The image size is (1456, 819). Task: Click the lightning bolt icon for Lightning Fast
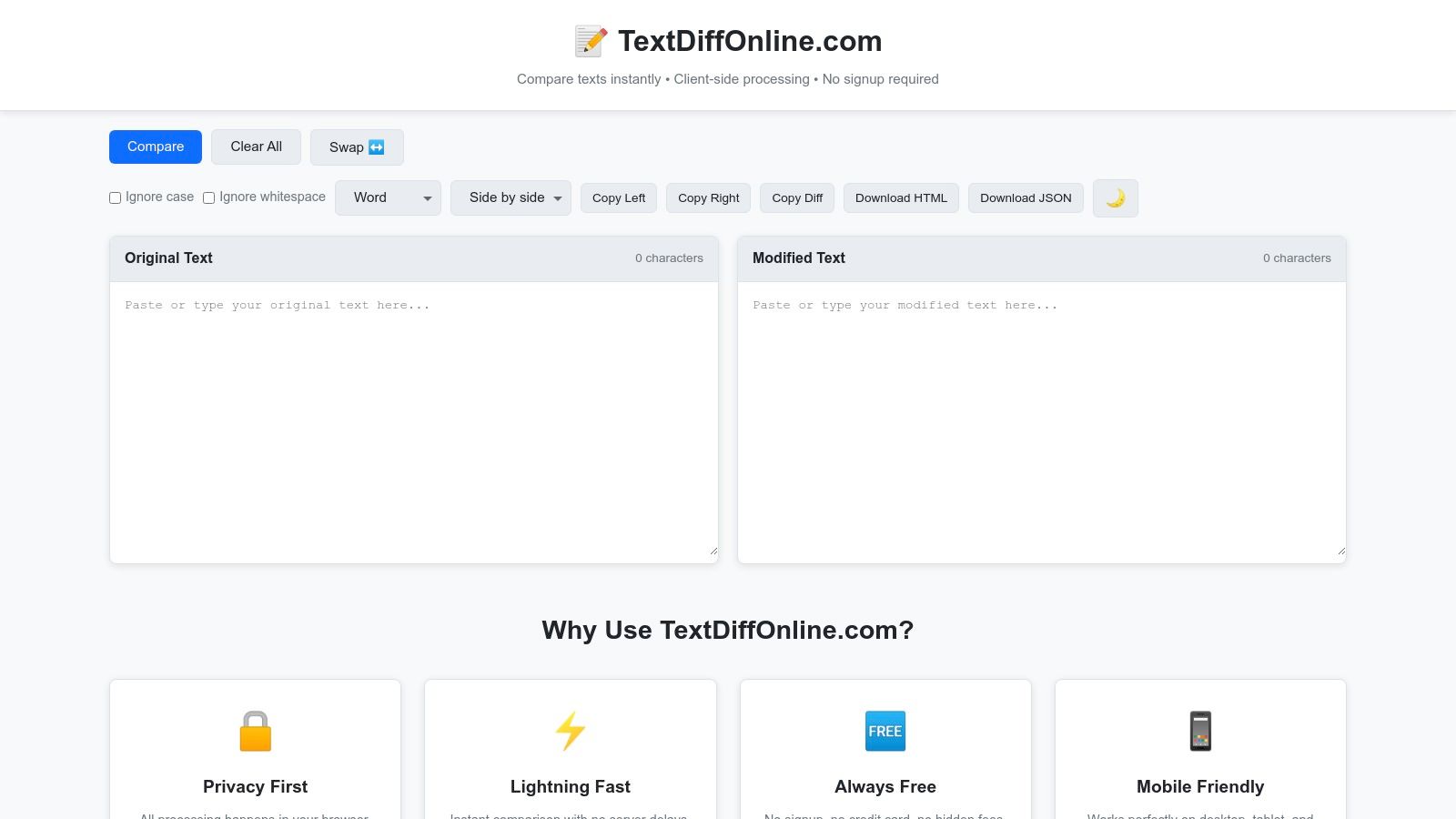tap(570, 730)
